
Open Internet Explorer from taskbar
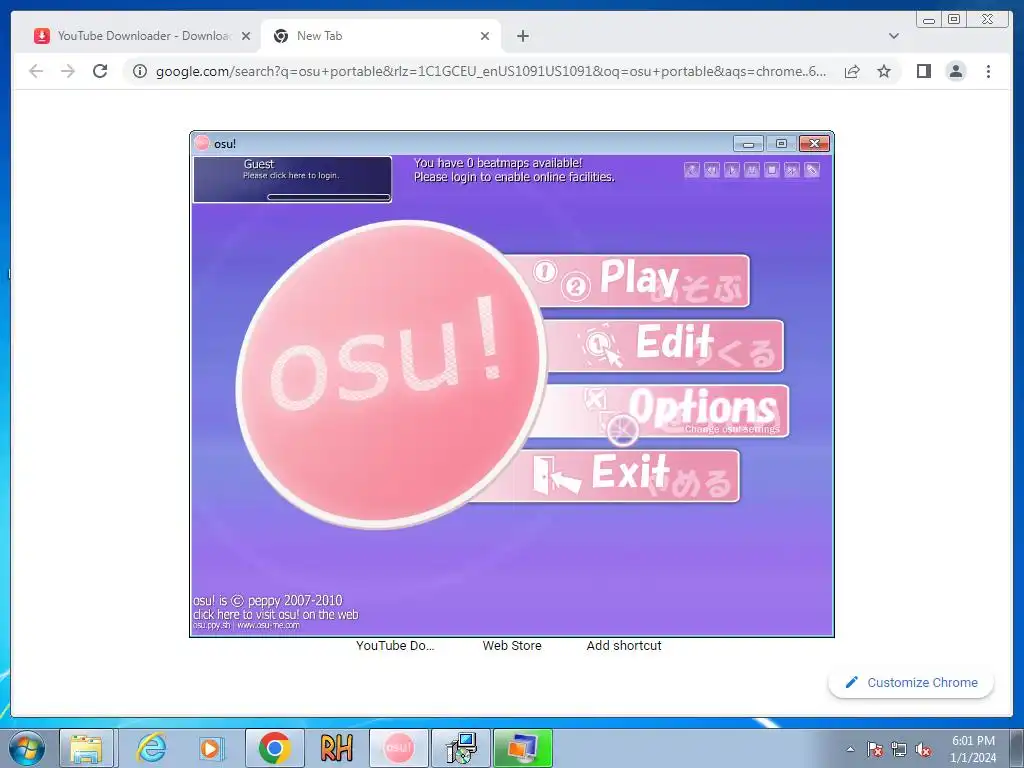[152, 748]
